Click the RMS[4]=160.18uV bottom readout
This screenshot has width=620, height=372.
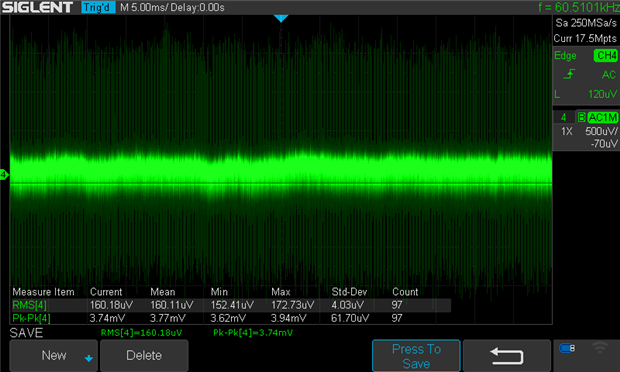coord(141,333)
